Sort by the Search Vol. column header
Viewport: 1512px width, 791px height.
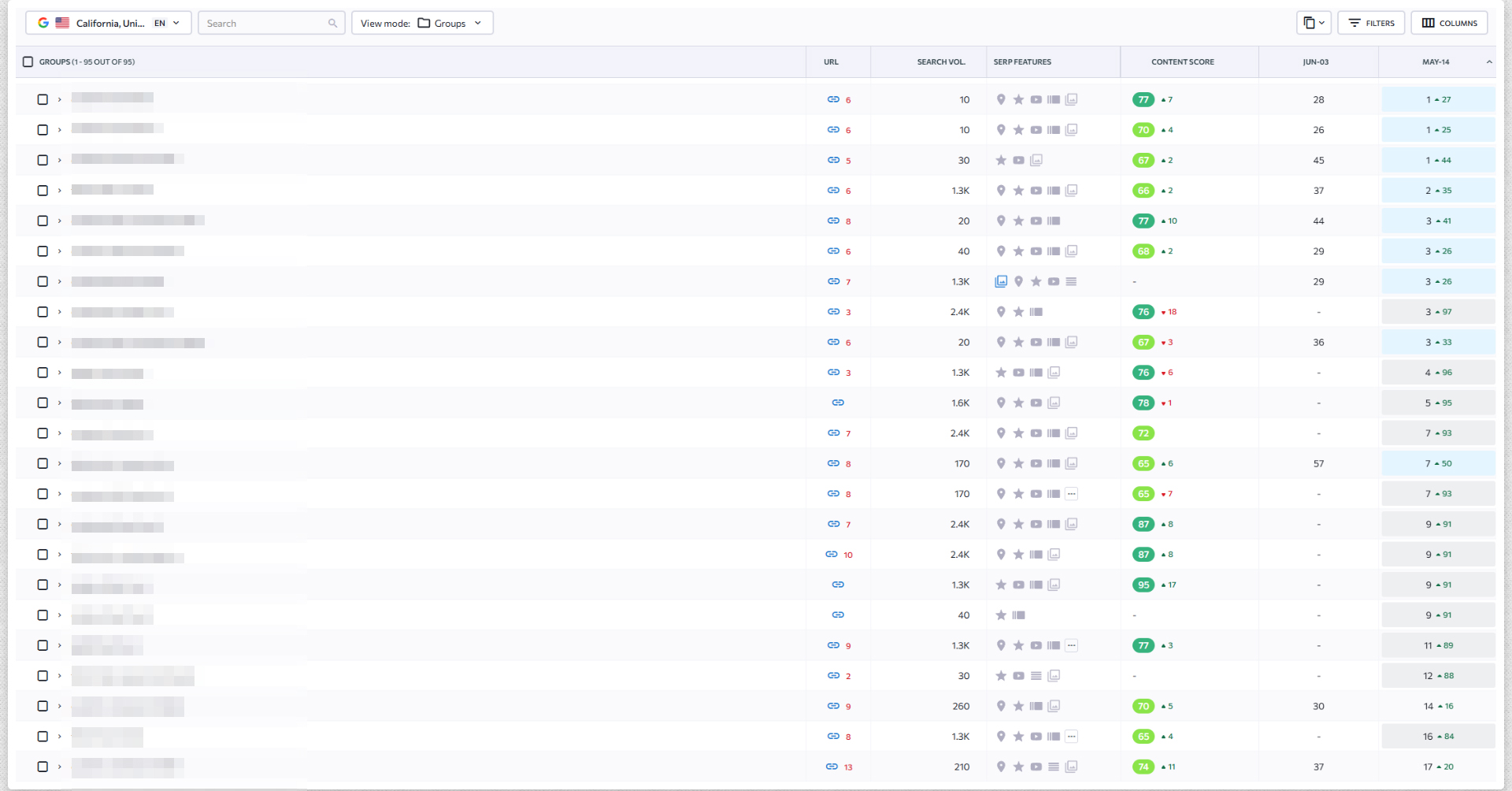click(x=940, y=61)
